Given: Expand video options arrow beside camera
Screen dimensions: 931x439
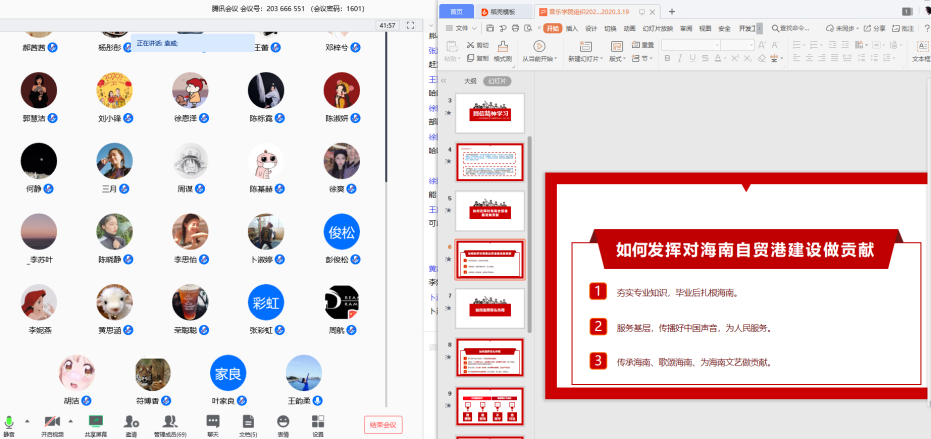Looking at the screenshot, I should 72,421.
